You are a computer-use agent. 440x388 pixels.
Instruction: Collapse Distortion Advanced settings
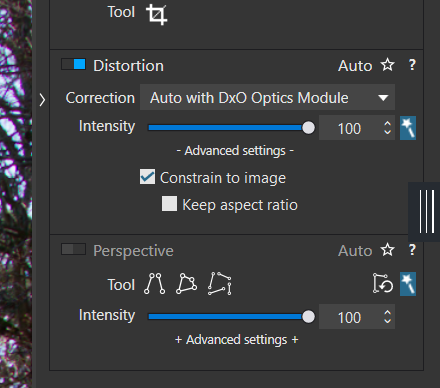click(x=235, y=151)
